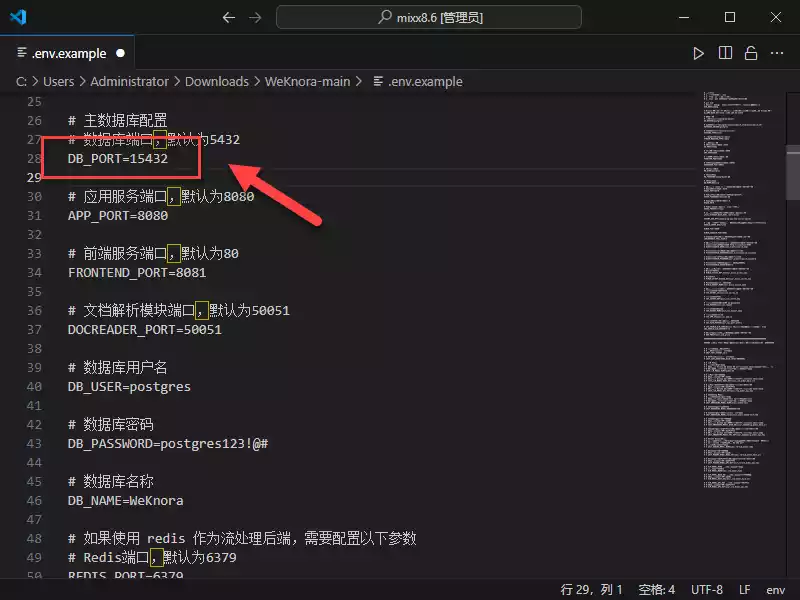Click the navigate back arrow
Viewport: 800px width, 600px height.
click(x=229, y=16)
